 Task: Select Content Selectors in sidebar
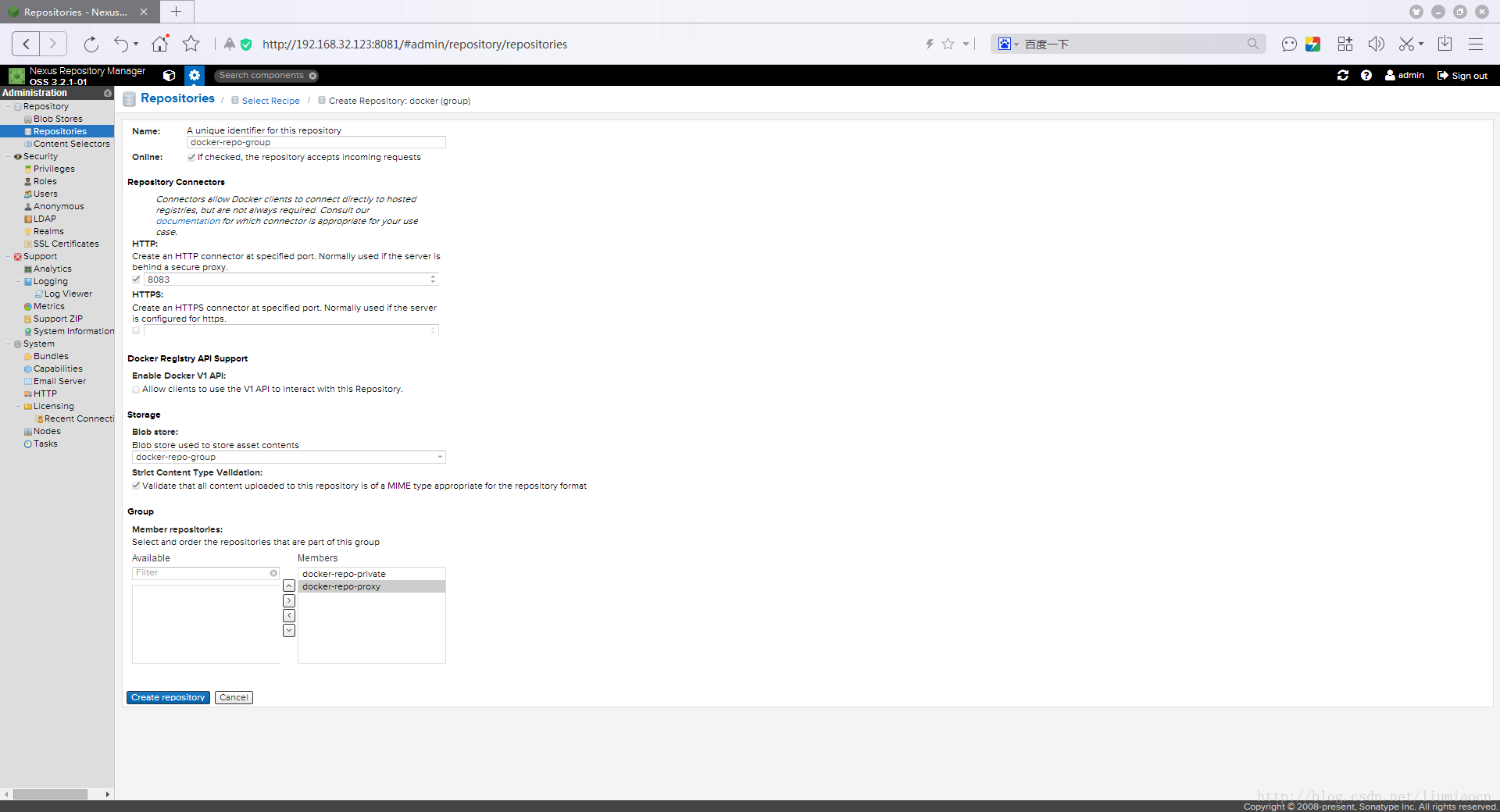pyautogui.click(x=71, y=144)
